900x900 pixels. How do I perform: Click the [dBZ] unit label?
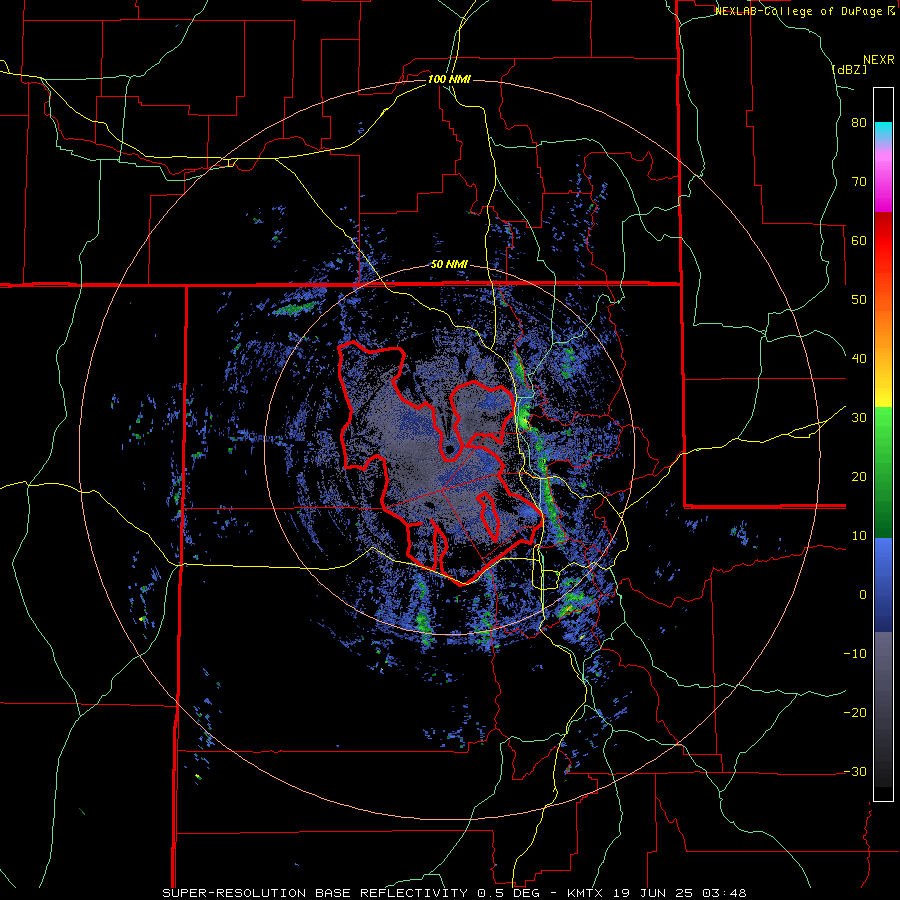849,69
